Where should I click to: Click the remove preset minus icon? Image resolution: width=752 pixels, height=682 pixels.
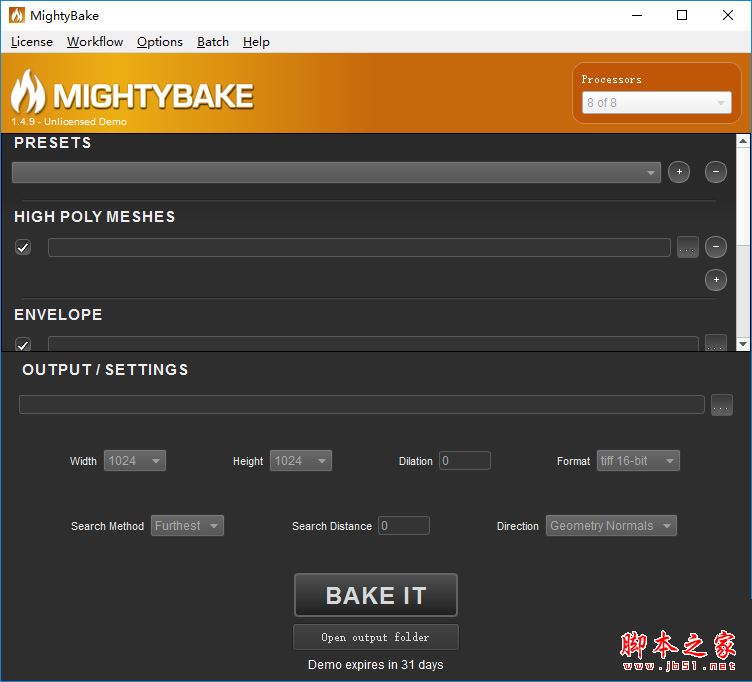pyautogui.click(x=716, y=172)
